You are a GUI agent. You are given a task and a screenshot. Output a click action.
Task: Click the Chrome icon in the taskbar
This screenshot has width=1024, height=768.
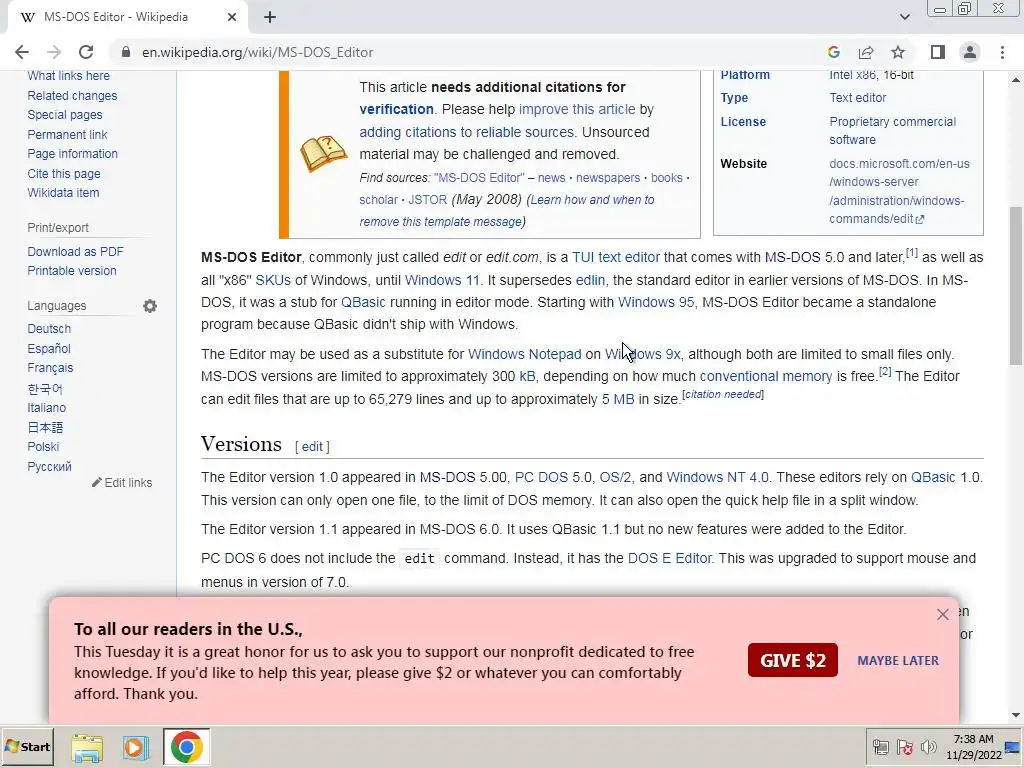click(186, 747)
